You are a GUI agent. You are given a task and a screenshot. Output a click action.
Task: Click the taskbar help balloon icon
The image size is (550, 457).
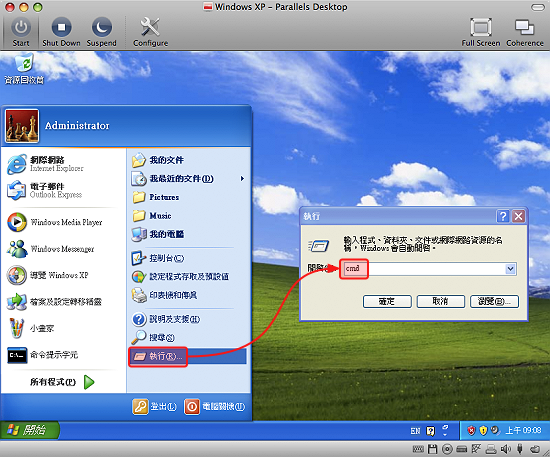pos(430,431)
